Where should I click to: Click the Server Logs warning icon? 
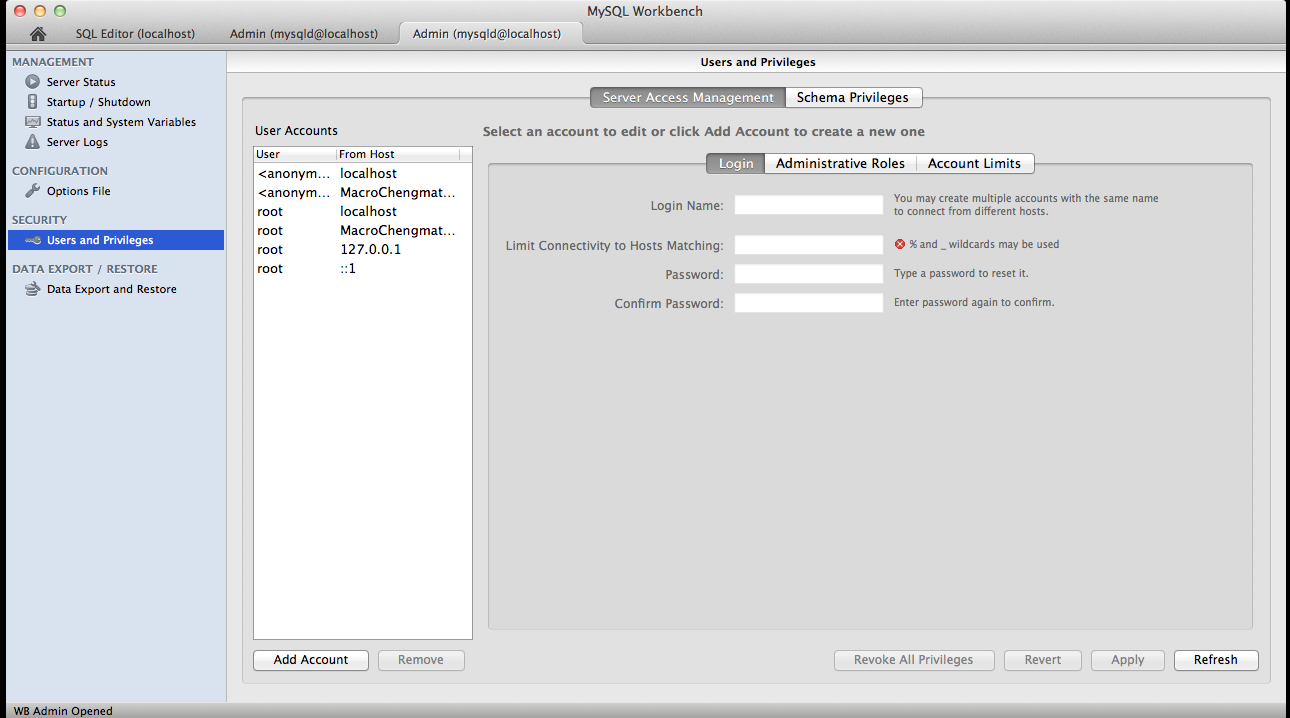click(33, 142)
